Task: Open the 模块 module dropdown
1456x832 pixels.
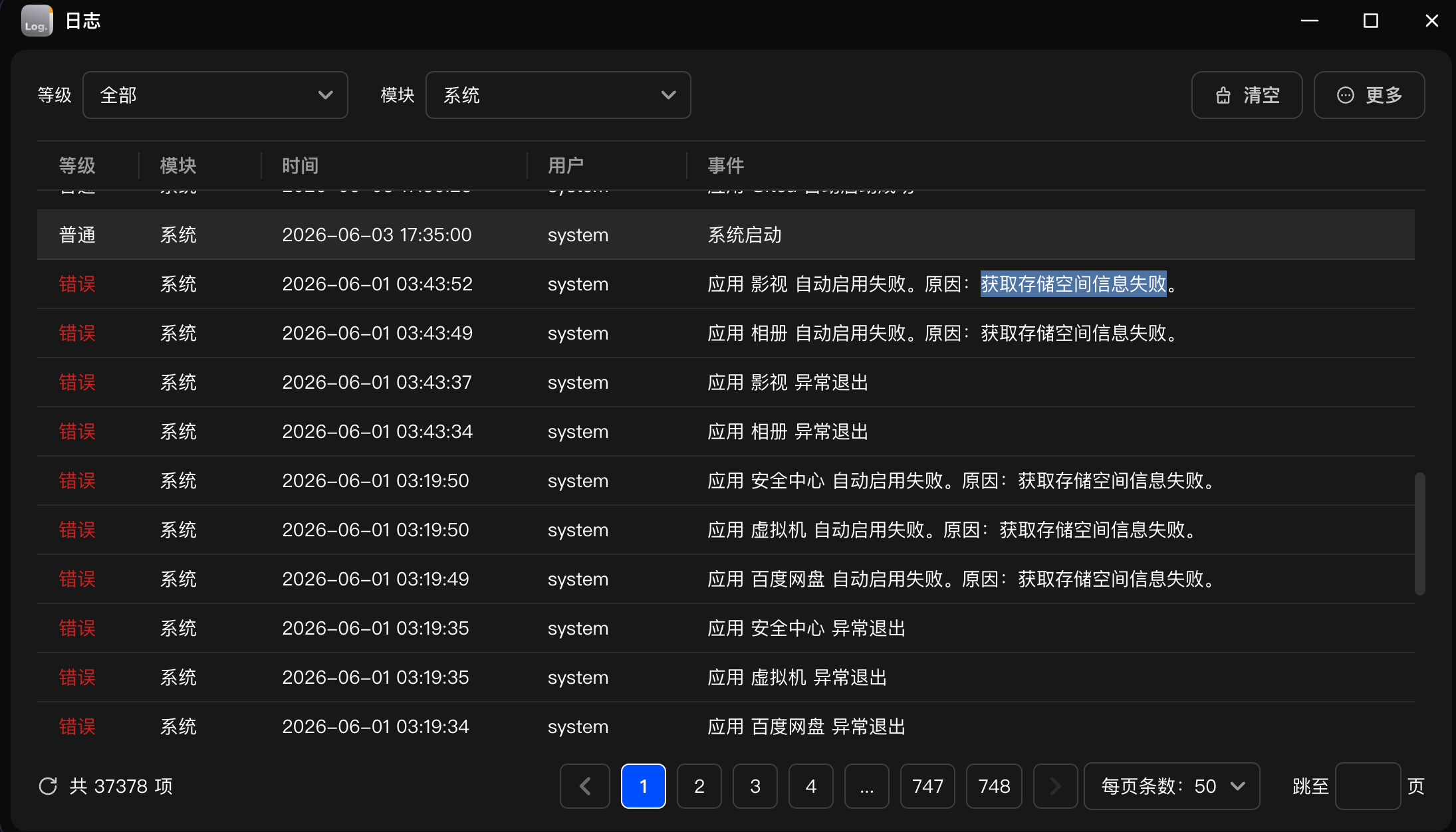Action: 558,95
